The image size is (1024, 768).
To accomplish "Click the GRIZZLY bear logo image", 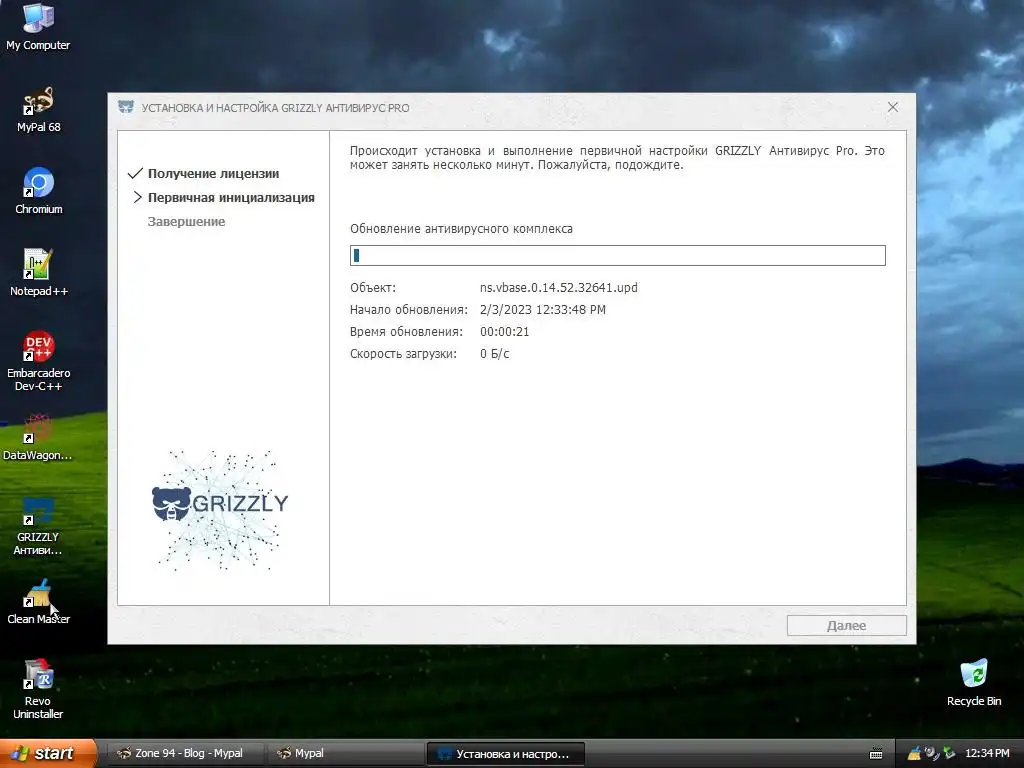I will coord(219,509).
